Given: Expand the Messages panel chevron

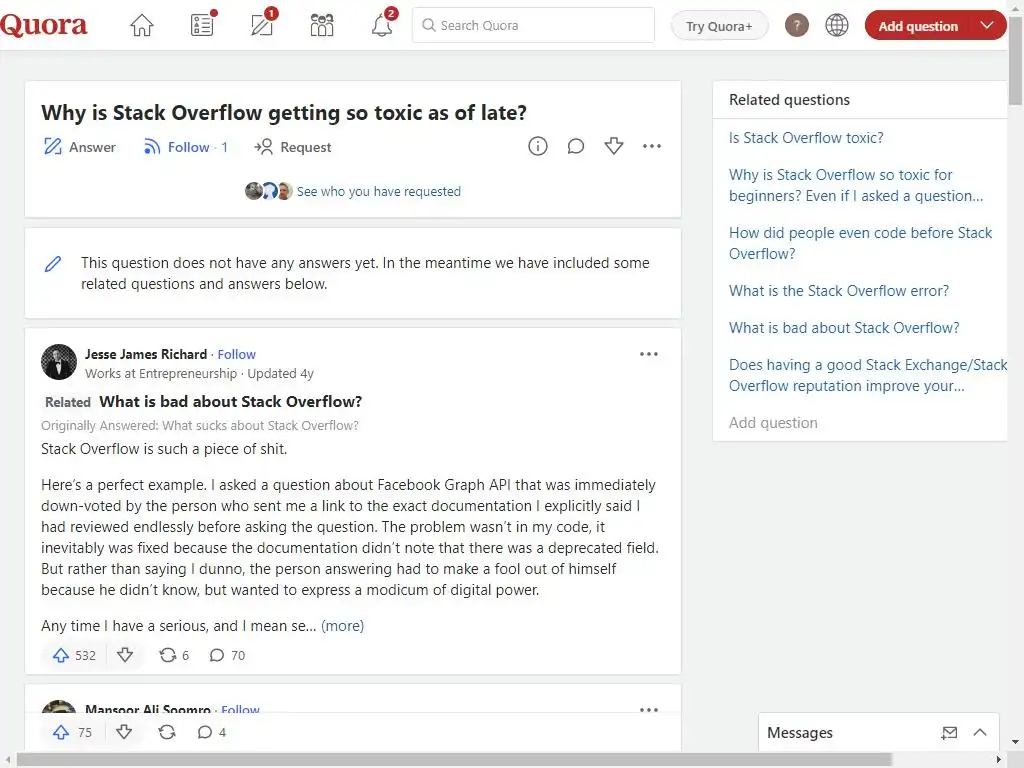Looking at the screenshot, I should point(980,732).
